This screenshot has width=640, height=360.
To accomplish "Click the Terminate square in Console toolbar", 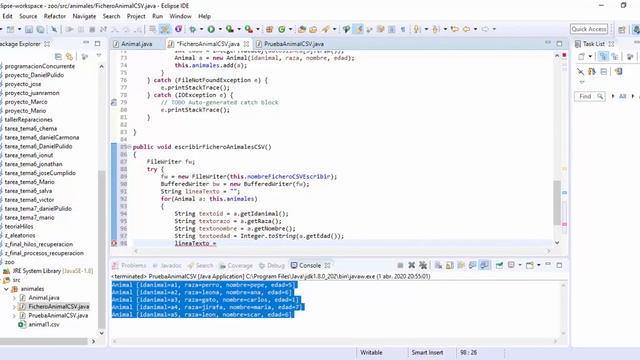I will pyautogui.click(x=400, y=265).
